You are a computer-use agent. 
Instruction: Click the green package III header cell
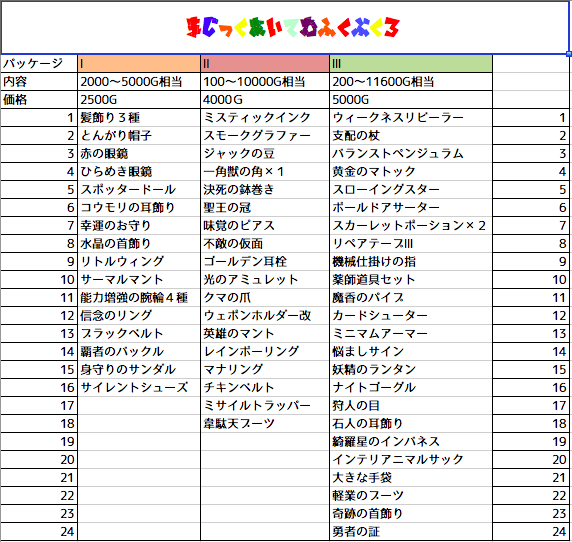(x=411, y=63)
